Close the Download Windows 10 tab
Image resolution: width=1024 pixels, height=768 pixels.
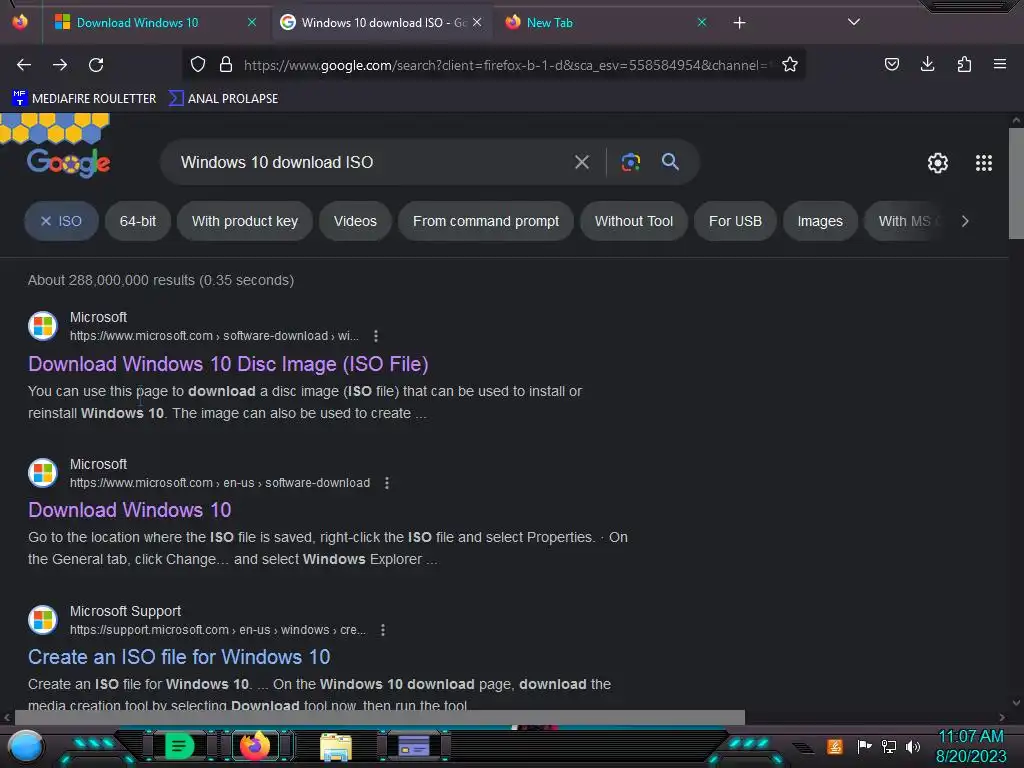(252, 22)
